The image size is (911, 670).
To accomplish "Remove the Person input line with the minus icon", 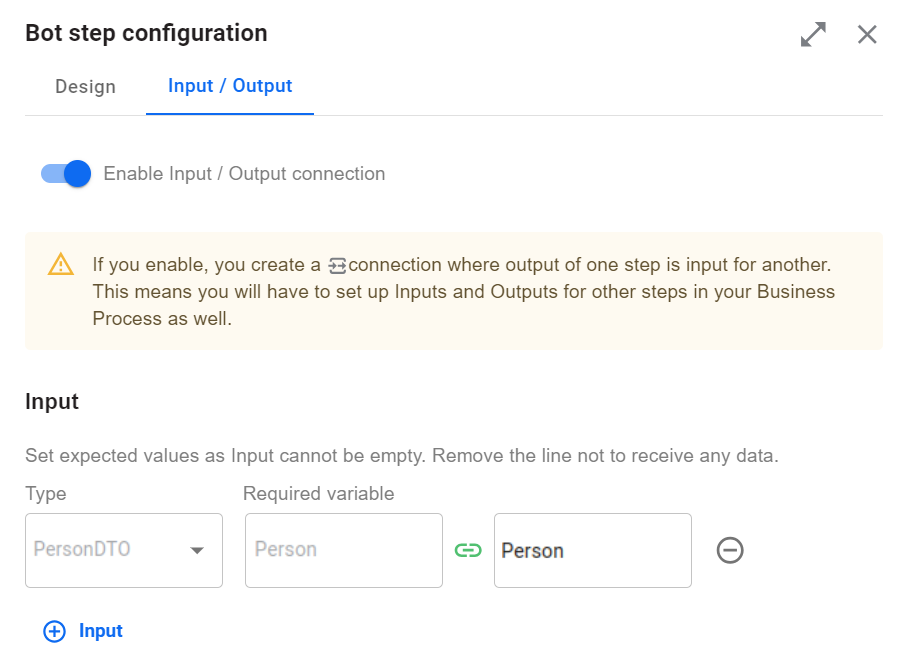I will [x=730, y=550].
